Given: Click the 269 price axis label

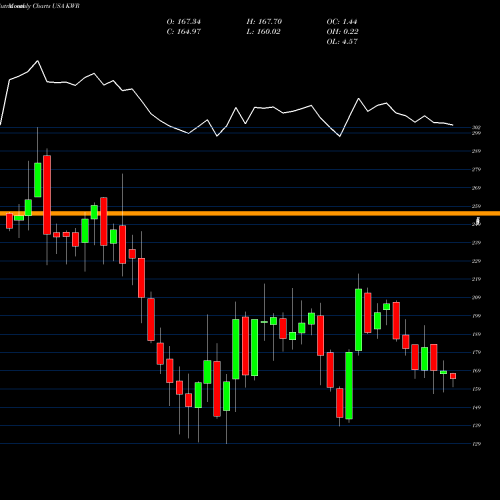Looking at the screenshot, I should pos(476,188).
